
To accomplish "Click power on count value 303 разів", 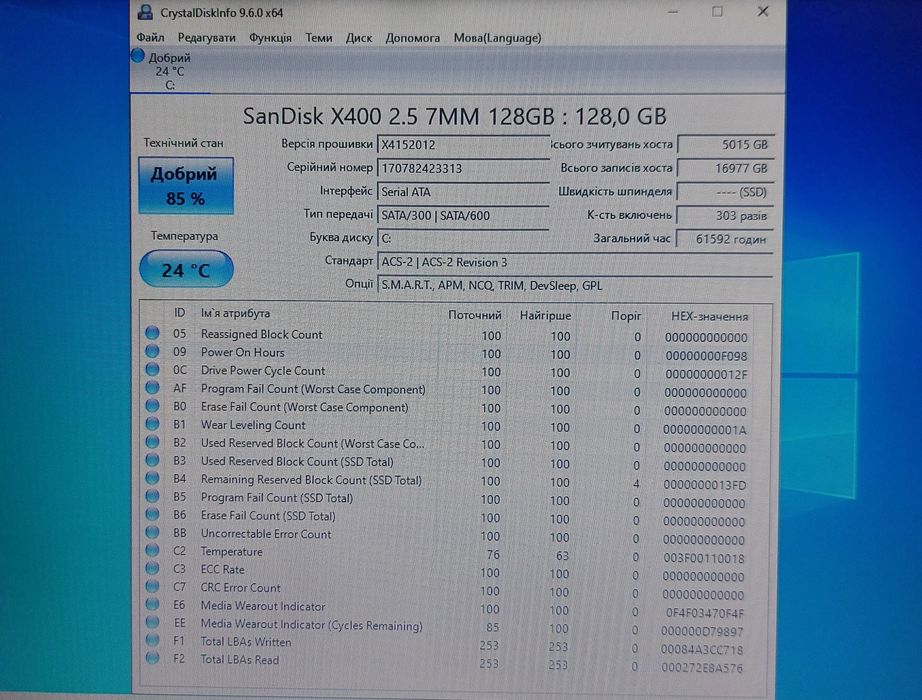I will [x=725, y=216].
